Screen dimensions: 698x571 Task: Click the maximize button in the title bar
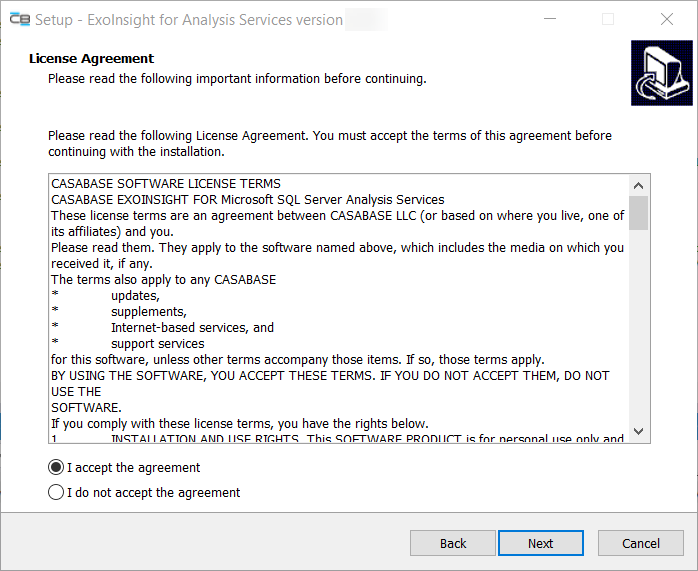[608, 19]
